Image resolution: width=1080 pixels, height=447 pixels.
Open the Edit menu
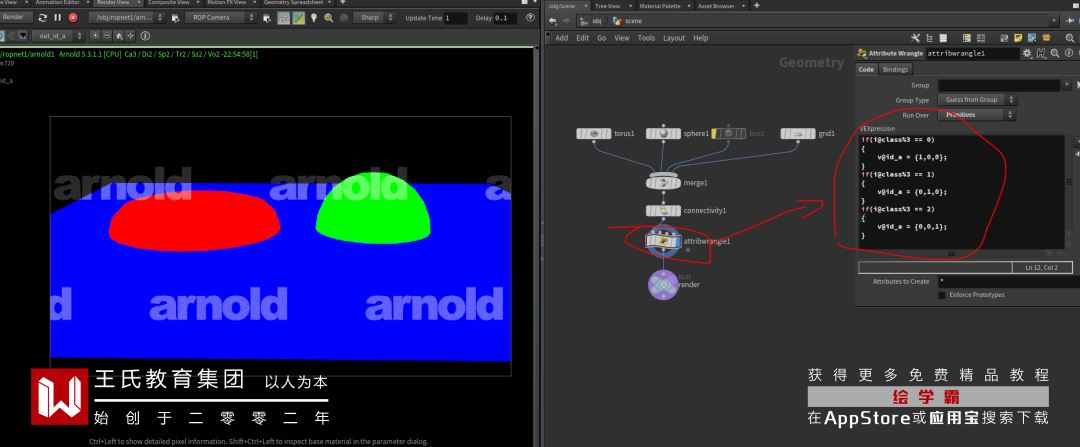(583, 39)
